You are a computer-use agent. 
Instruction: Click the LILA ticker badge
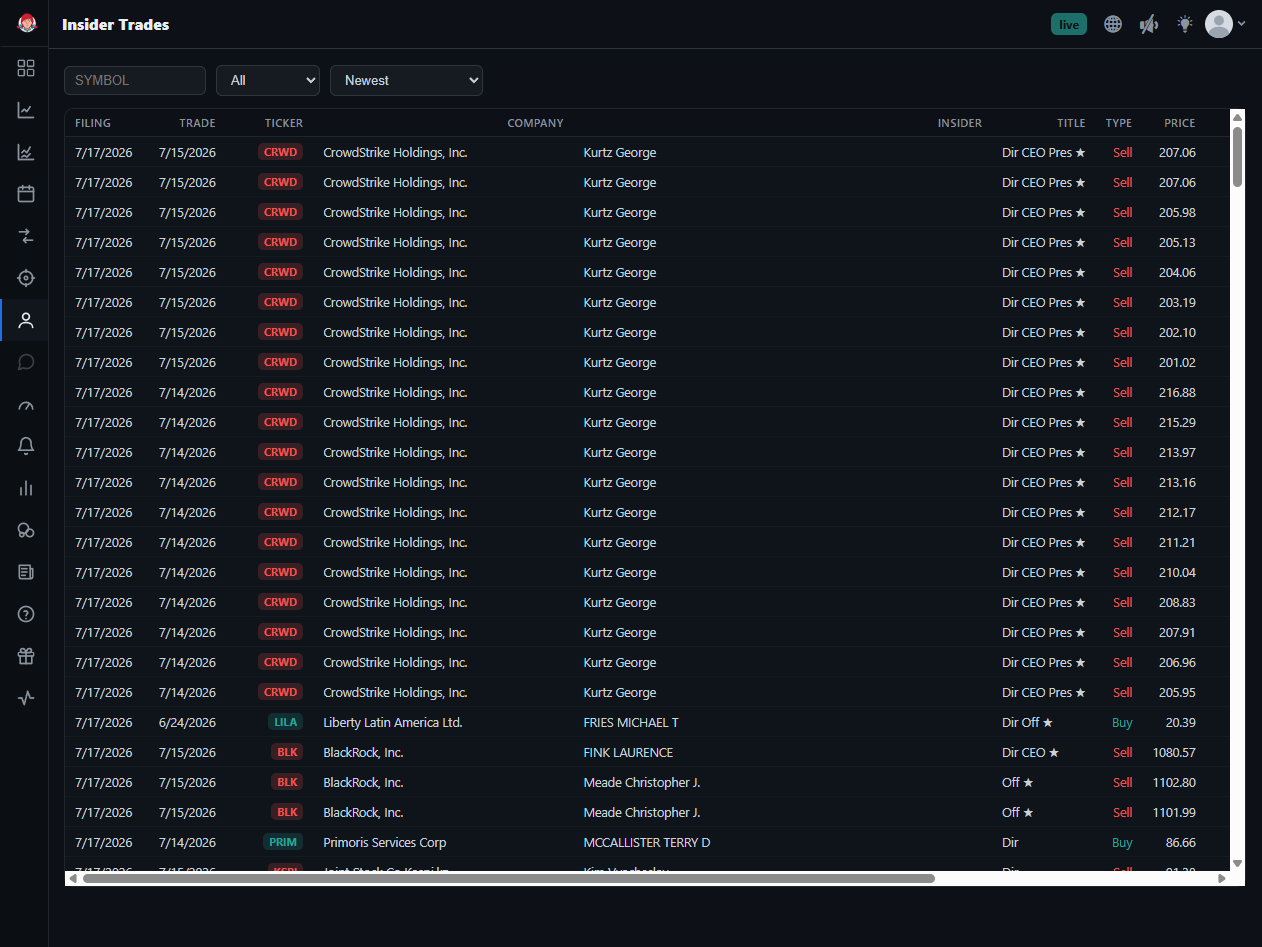285,722
